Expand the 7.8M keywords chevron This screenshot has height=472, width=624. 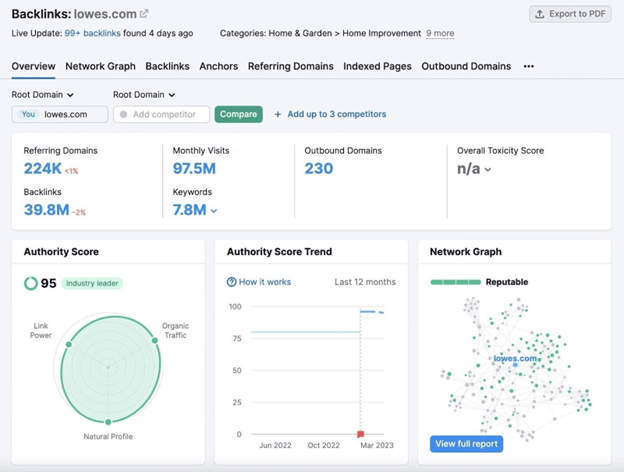214,211
